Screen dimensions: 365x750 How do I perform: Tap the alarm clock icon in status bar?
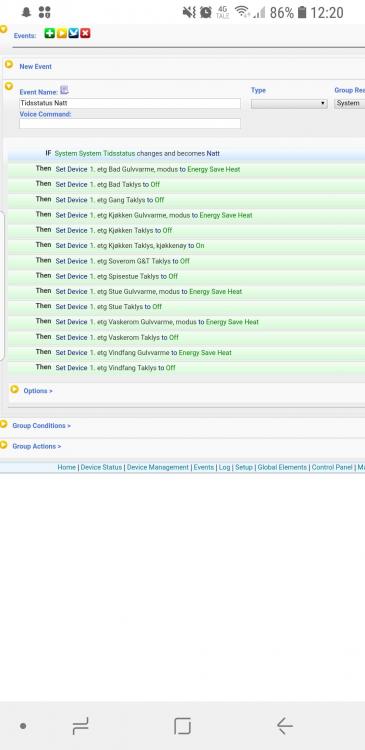(x=206, y=12)
